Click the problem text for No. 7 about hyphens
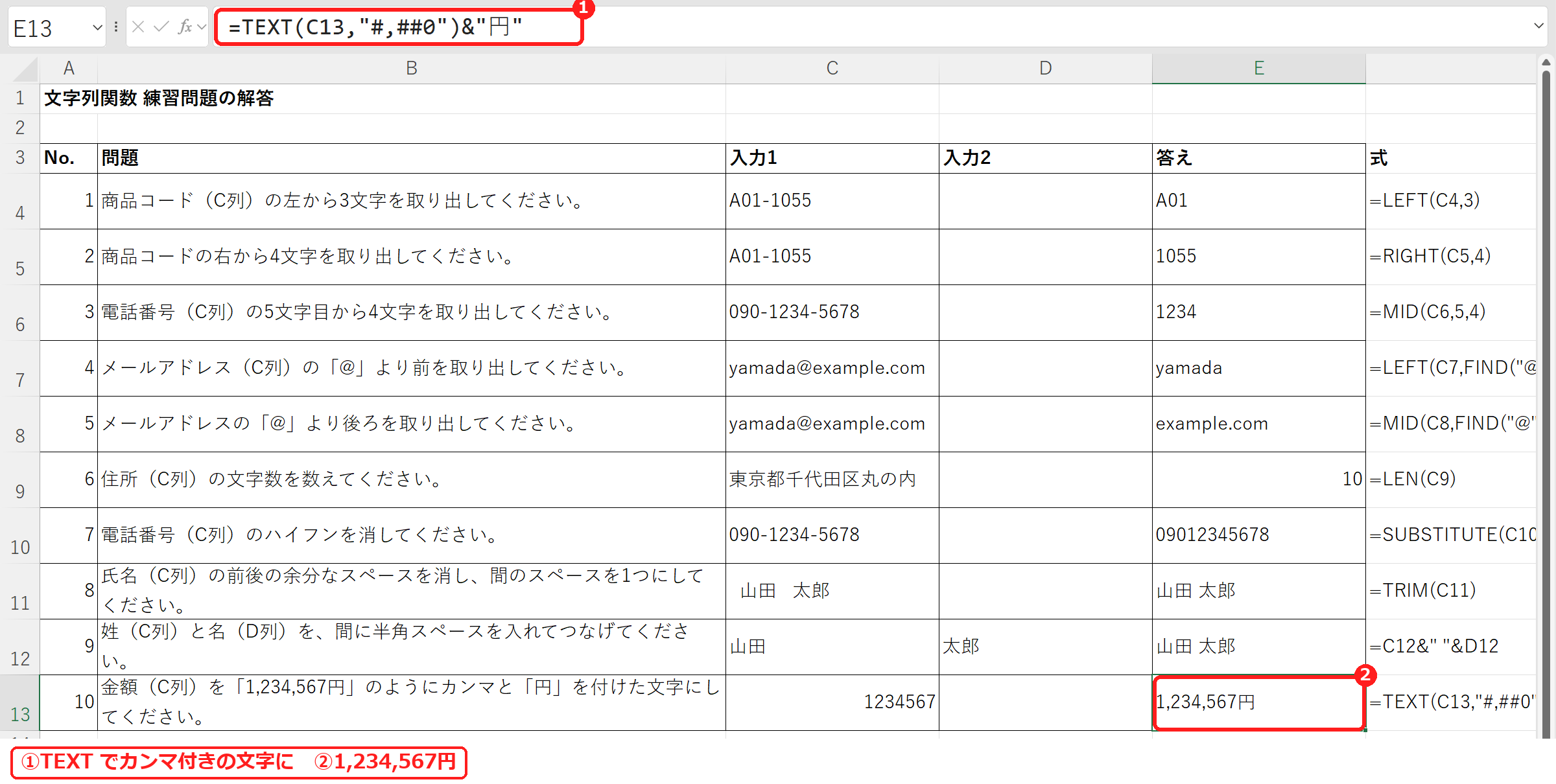 pos(300,535)
